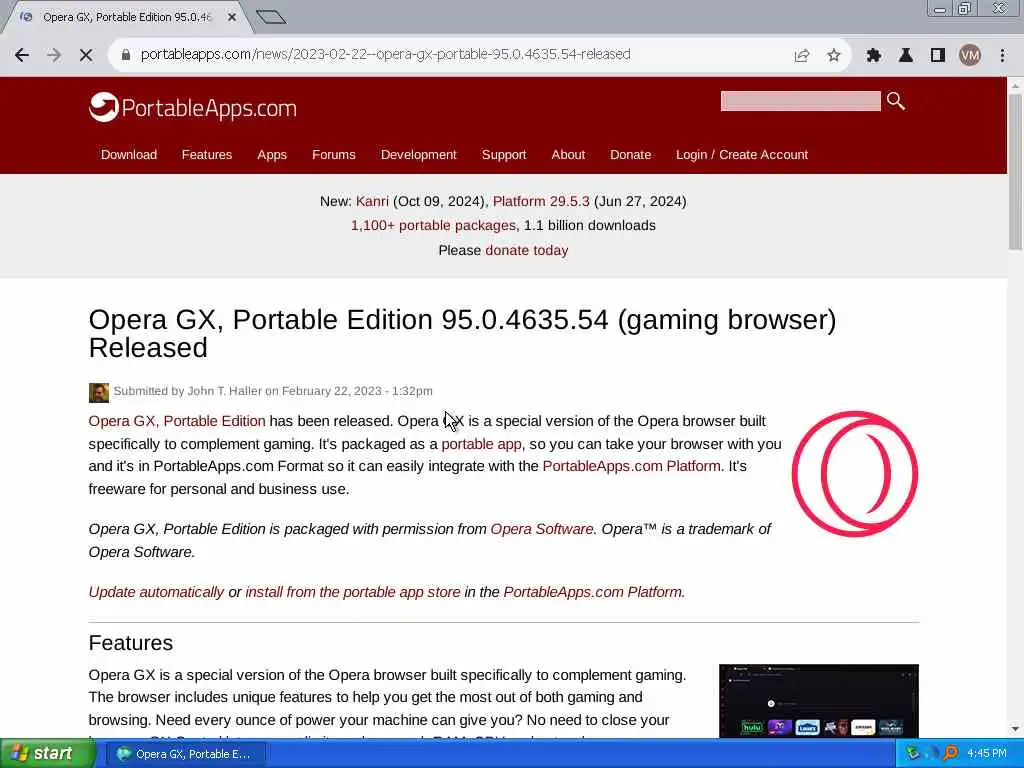Screen dimensions: 1024x768
Task: Click the address bar URL
Action: tap(385, 54)
